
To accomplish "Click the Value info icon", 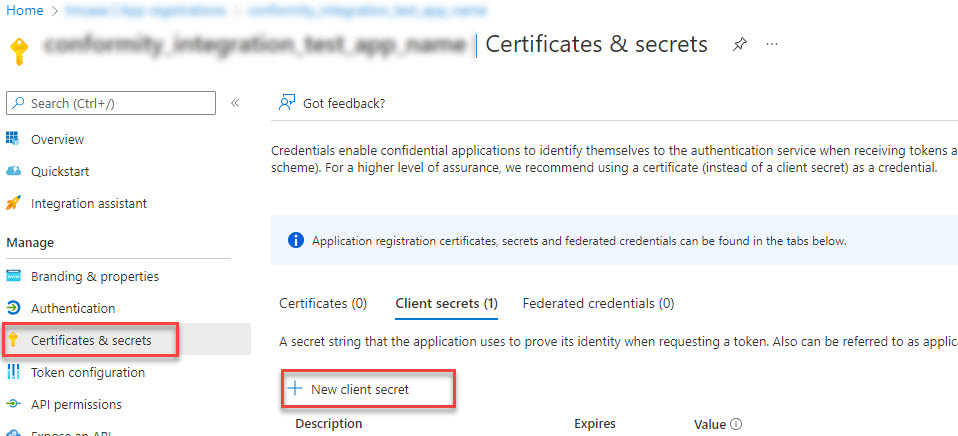I will pos(736,424).
